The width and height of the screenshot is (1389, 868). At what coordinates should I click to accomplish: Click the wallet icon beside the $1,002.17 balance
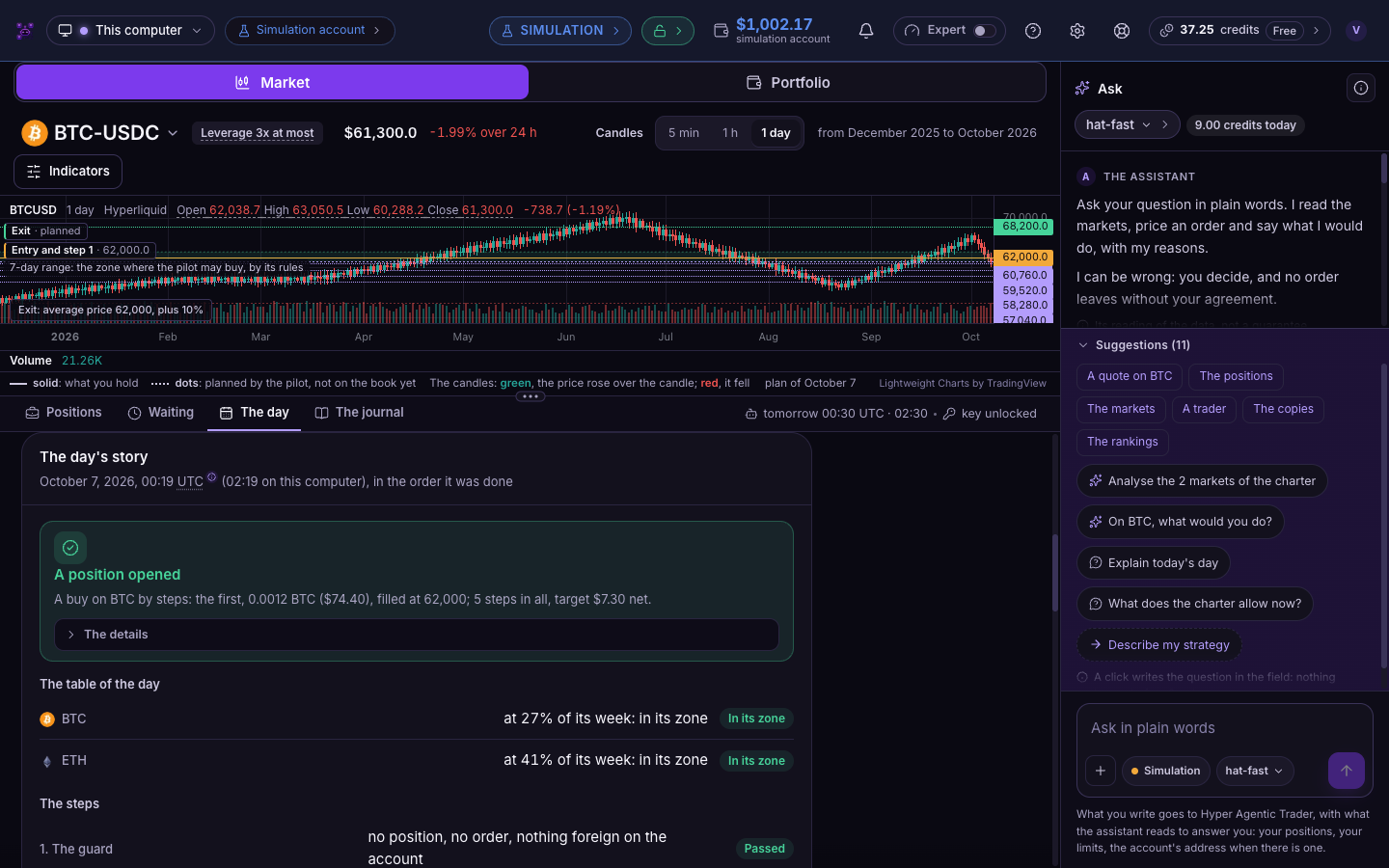pyautogui.click(x=721, y=31)
